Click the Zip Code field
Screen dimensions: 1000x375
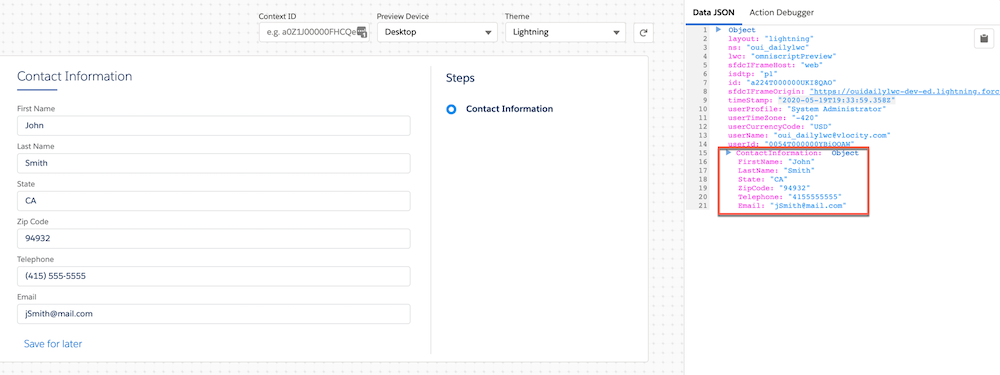[x=214, y=239]
